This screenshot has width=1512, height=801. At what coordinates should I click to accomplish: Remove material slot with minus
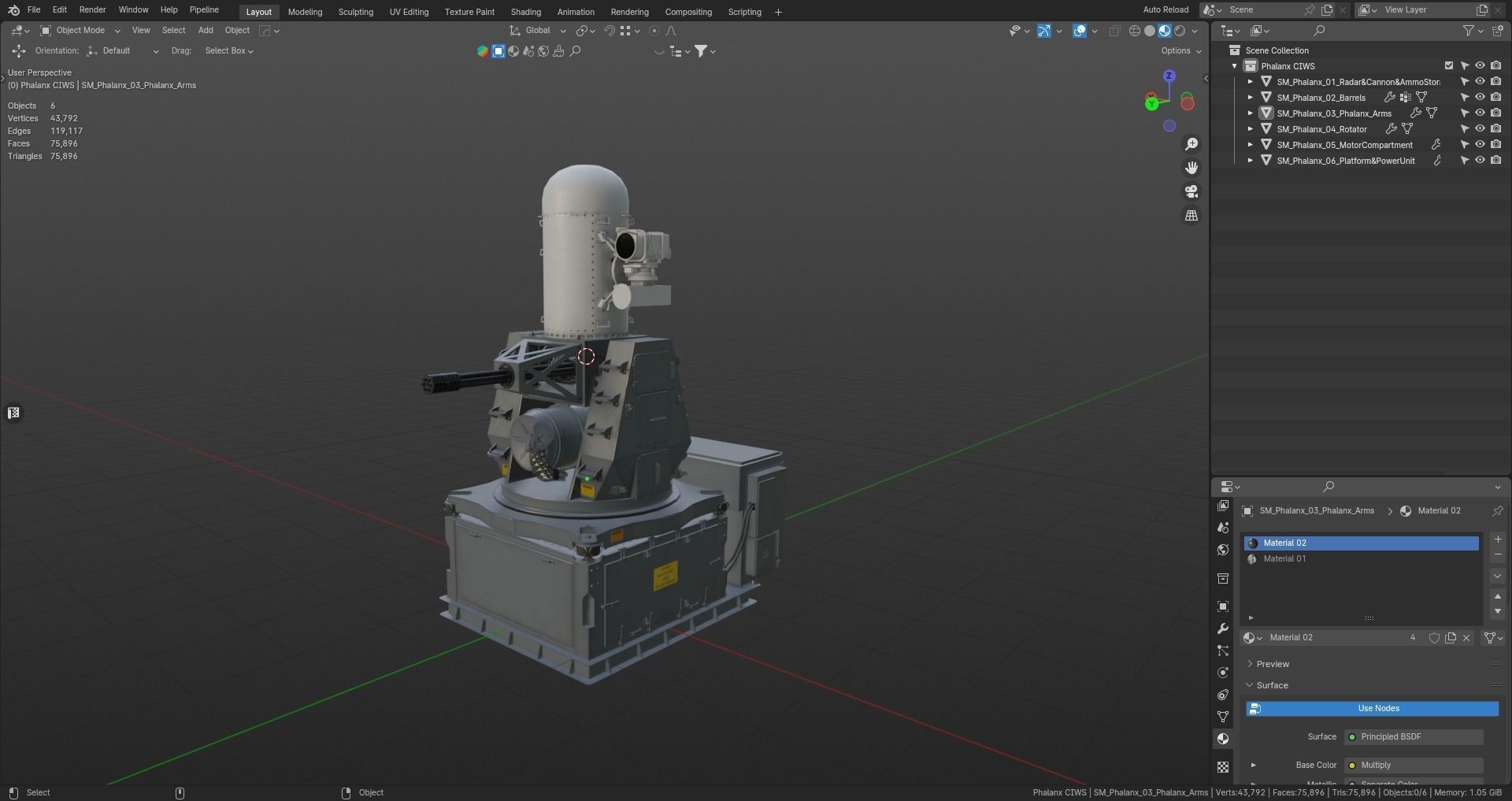(x=1498, y=555)
